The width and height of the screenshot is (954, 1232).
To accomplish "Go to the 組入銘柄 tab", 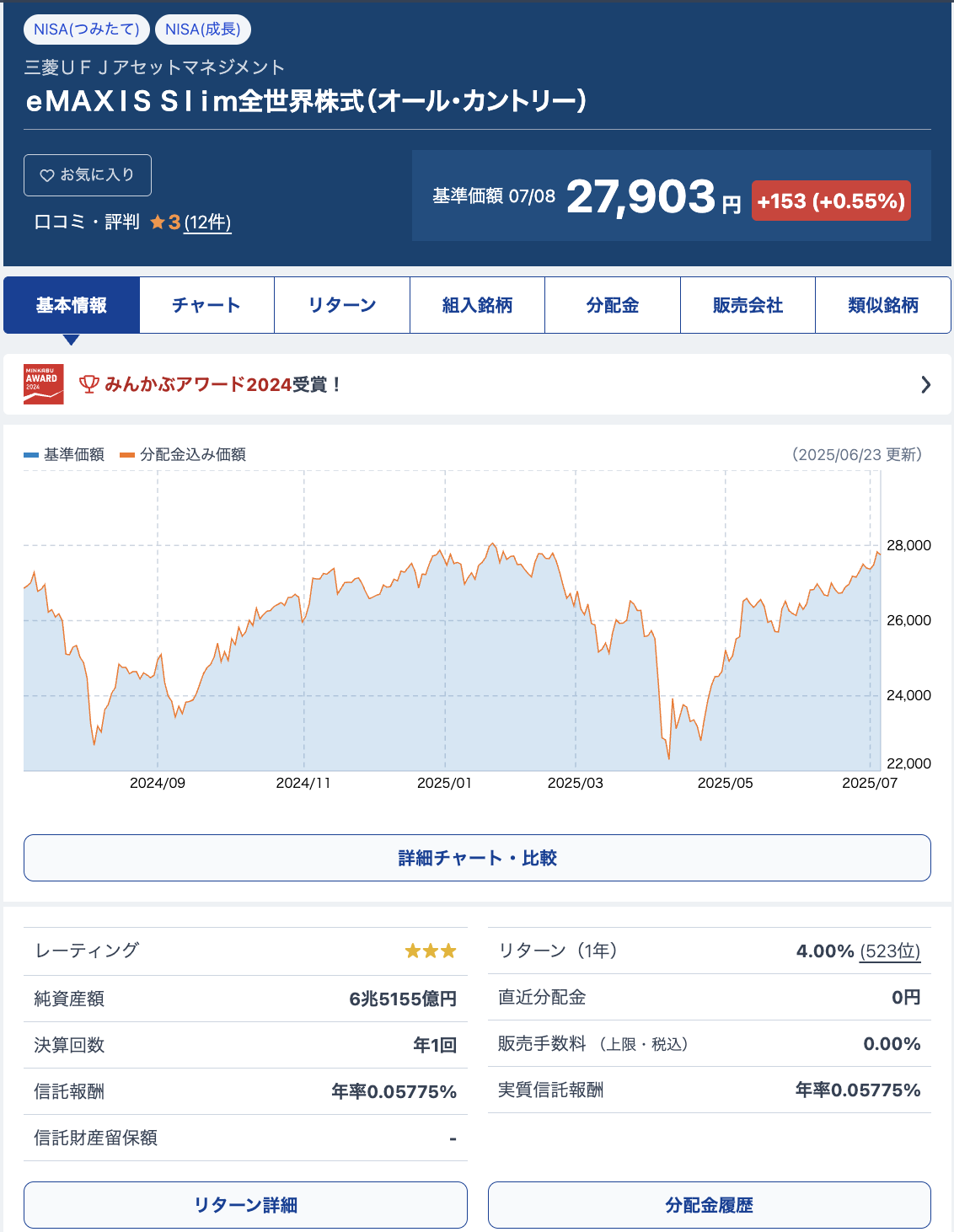I will click(x=478, y=305).
